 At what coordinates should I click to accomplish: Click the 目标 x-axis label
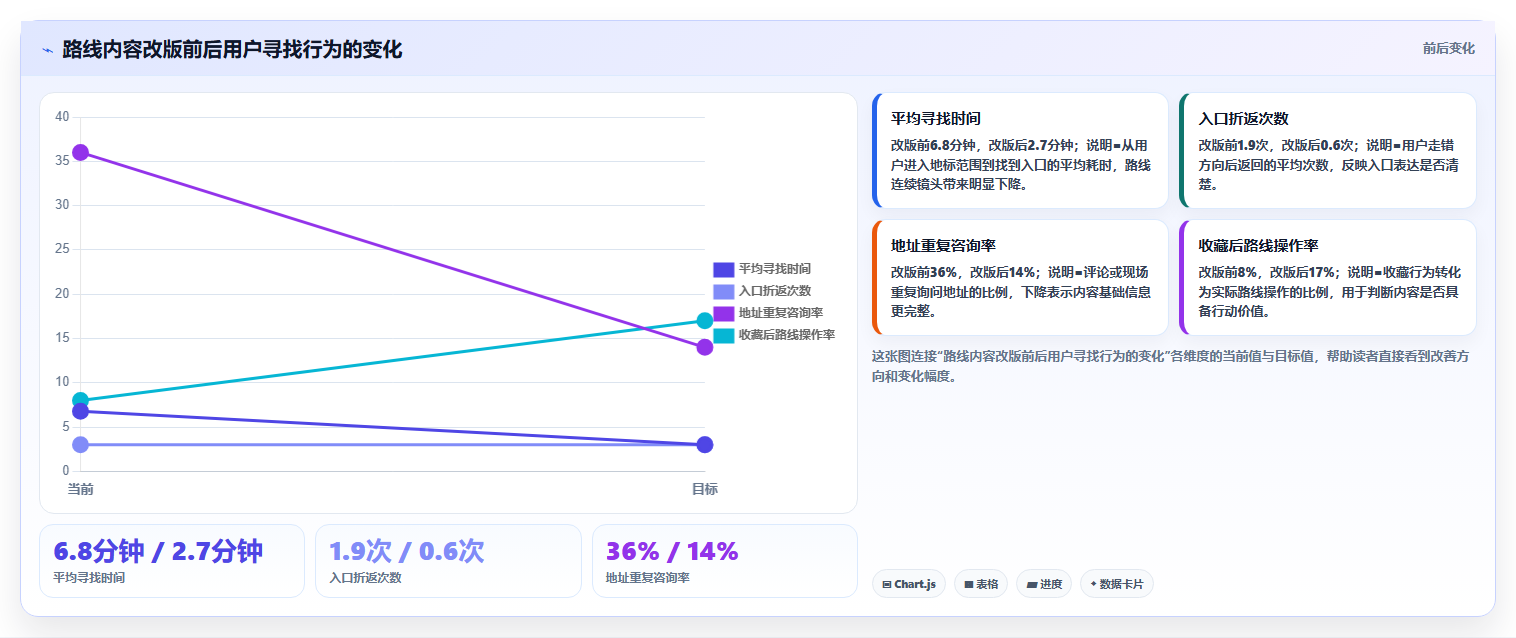click(705, 489)
